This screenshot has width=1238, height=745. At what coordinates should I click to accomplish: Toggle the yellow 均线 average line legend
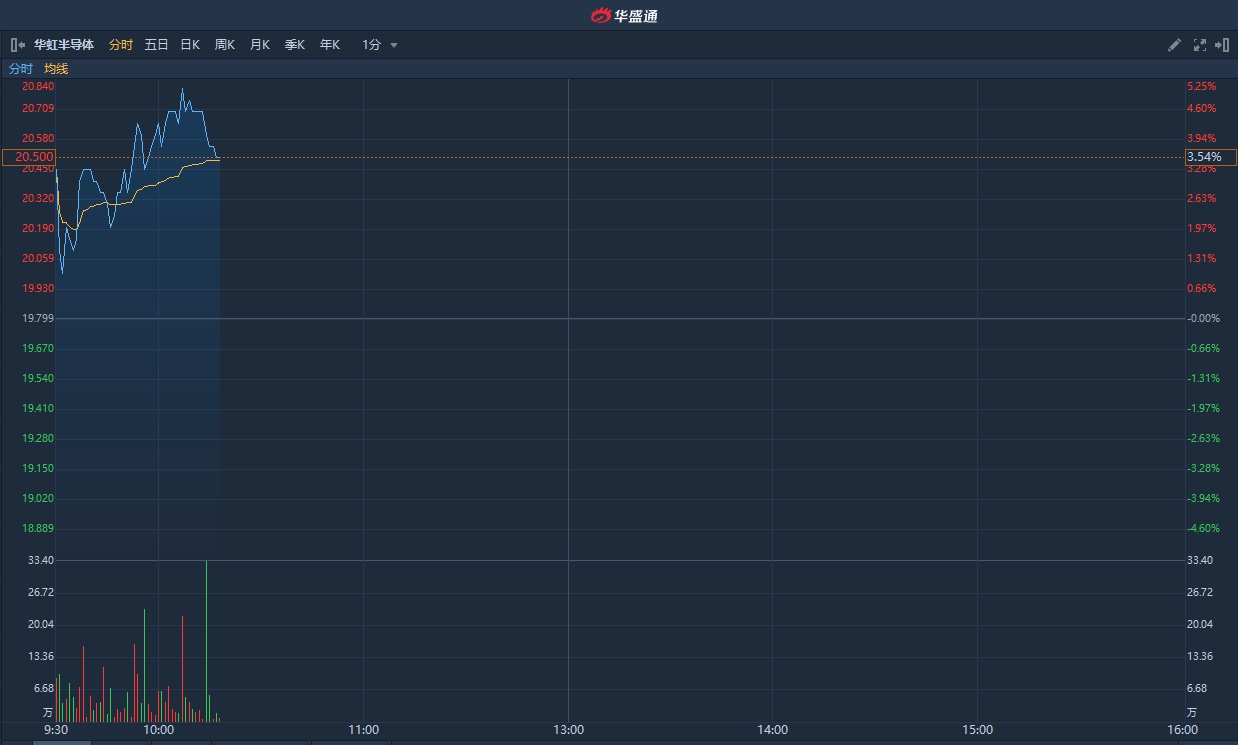[x=56, y=69]
